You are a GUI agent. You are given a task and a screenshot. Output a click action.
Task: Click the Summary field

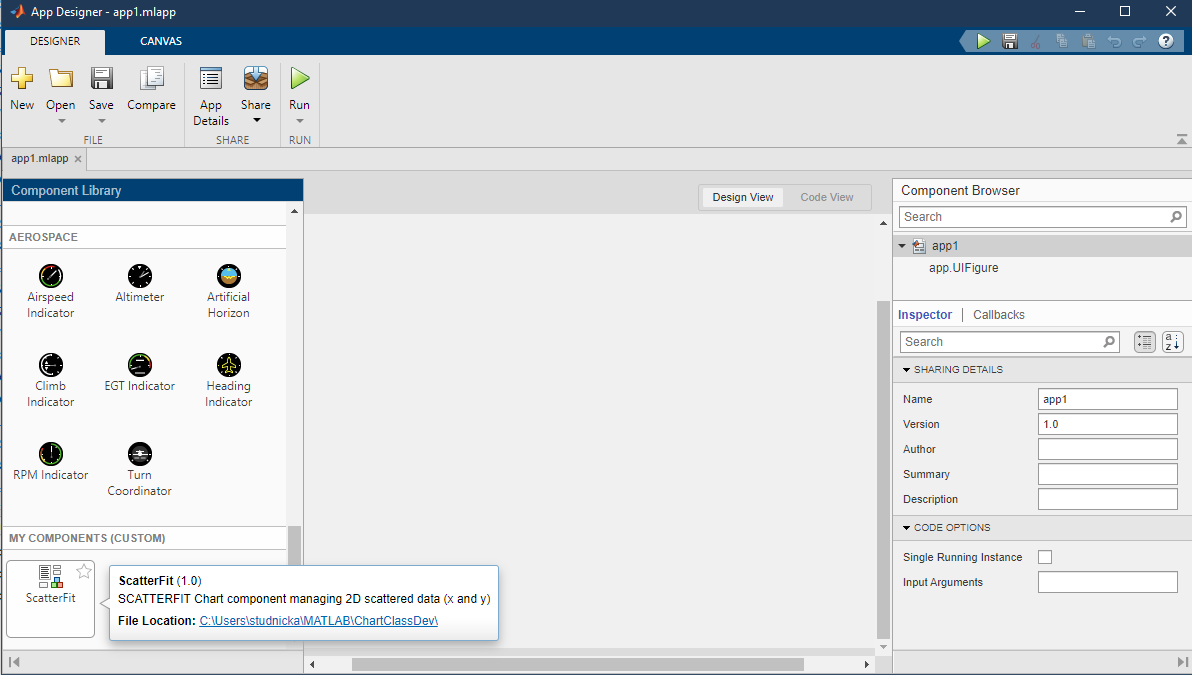pyautogui.click(x=1108, y=474)
